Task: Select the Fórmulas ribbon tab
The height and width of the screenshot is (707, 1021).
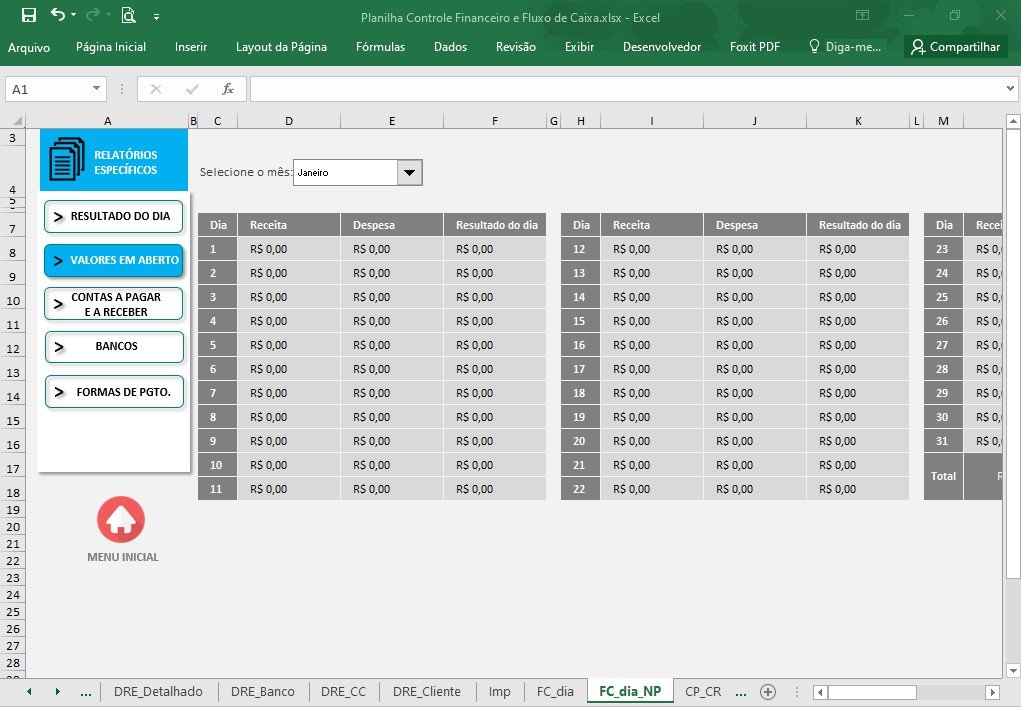Action: (380, 47)
